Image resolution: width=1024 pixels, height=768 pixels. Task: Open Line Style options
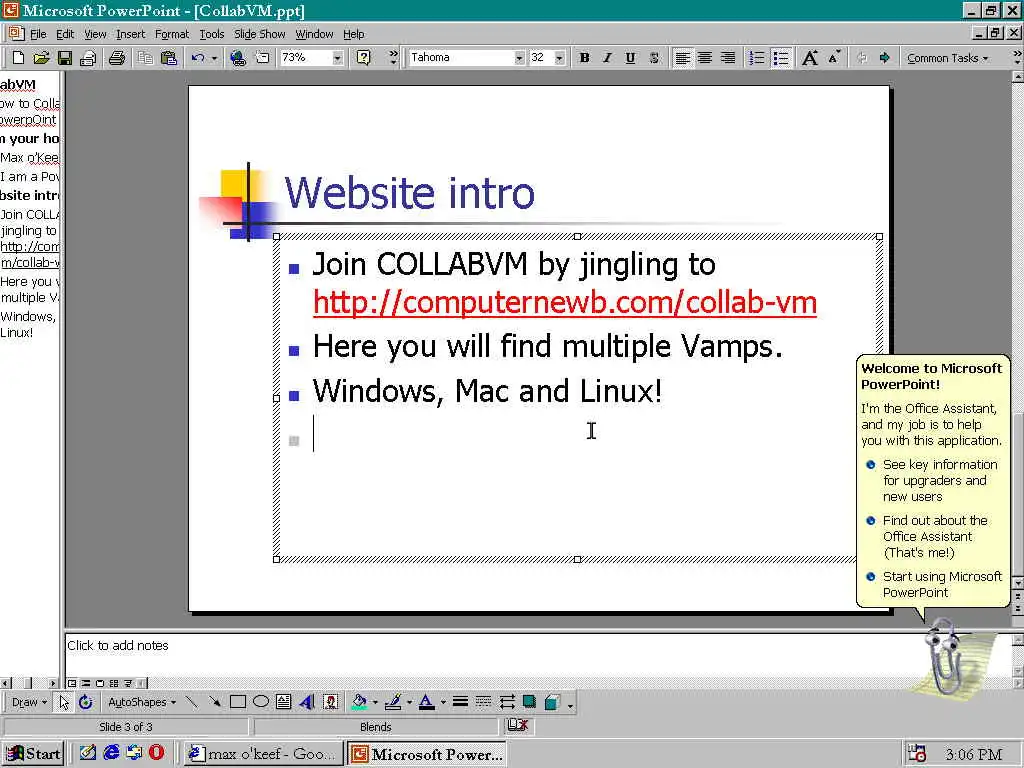pyautogui.click(x=460, y=702)
